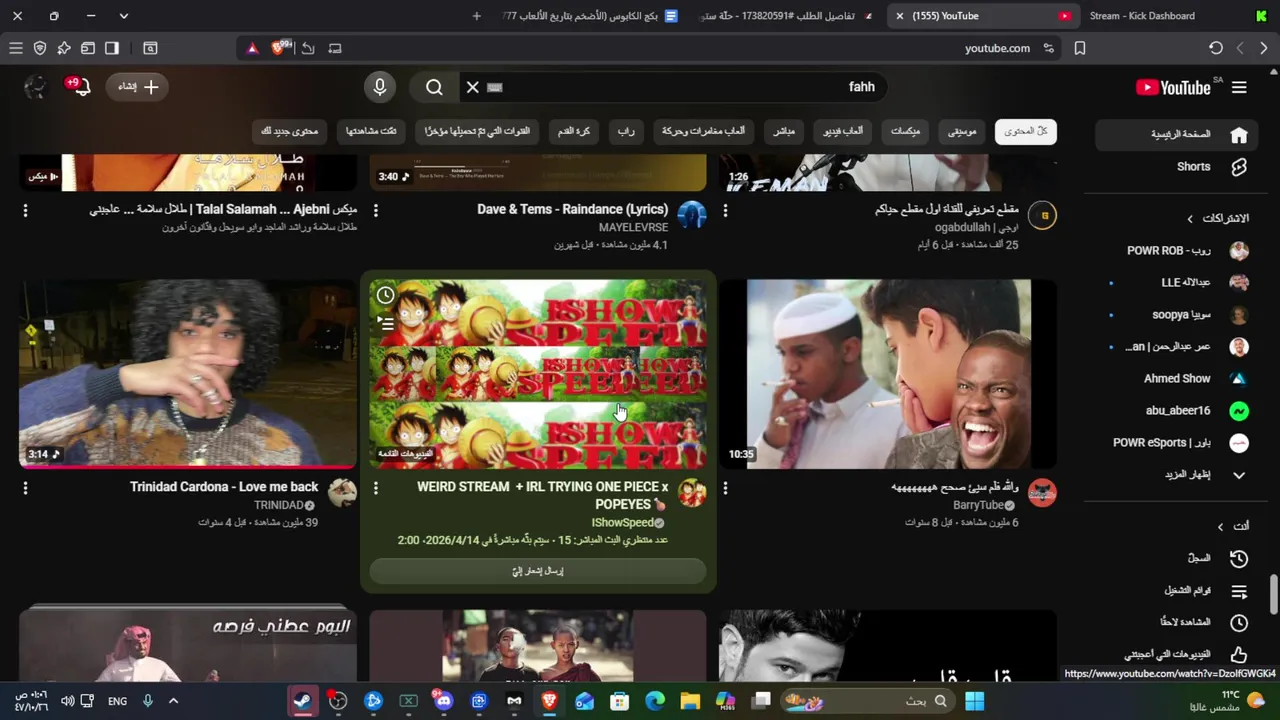This screenshot has height=720, width=1280.
Task: Open options menu for IShowSpeed stream card
Action: tap(376, 488)
